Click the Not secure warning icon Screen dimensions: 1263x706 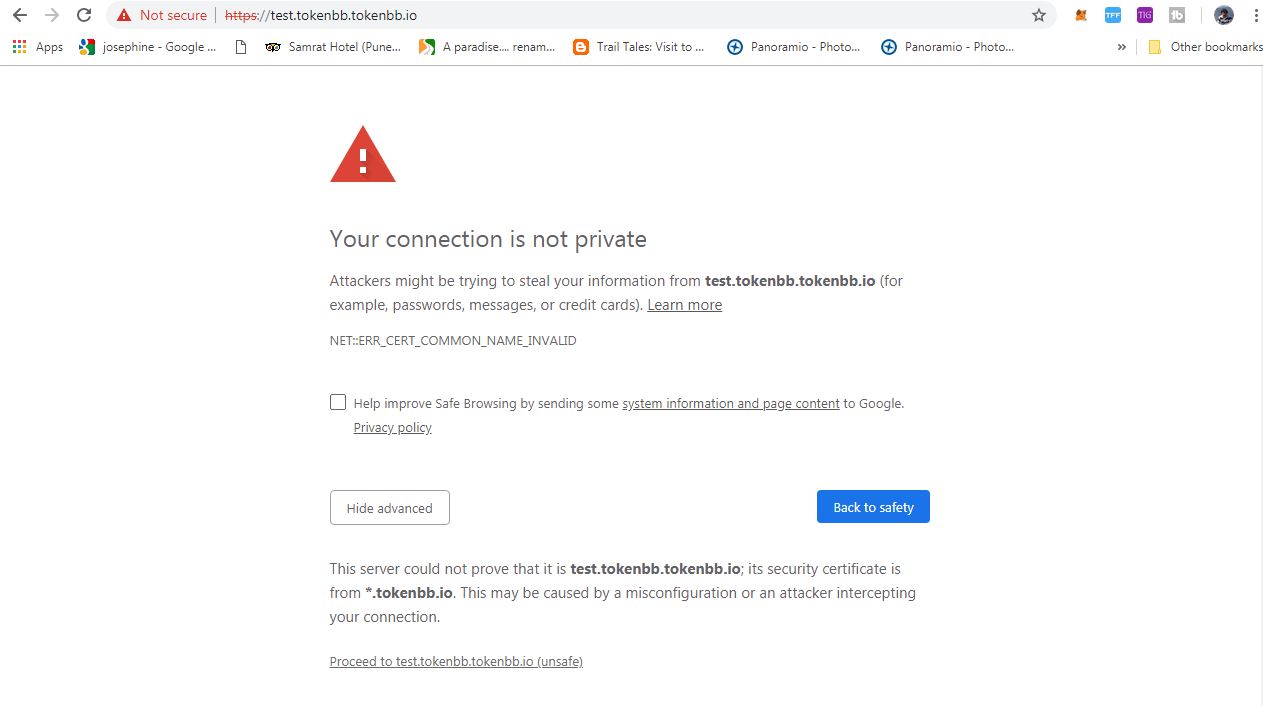124,15
